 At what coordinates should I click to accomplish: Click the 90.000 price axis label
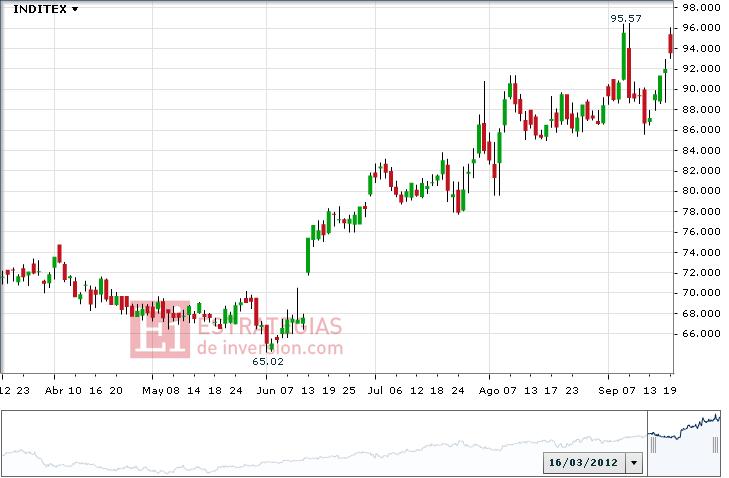[x=701, y=89]
